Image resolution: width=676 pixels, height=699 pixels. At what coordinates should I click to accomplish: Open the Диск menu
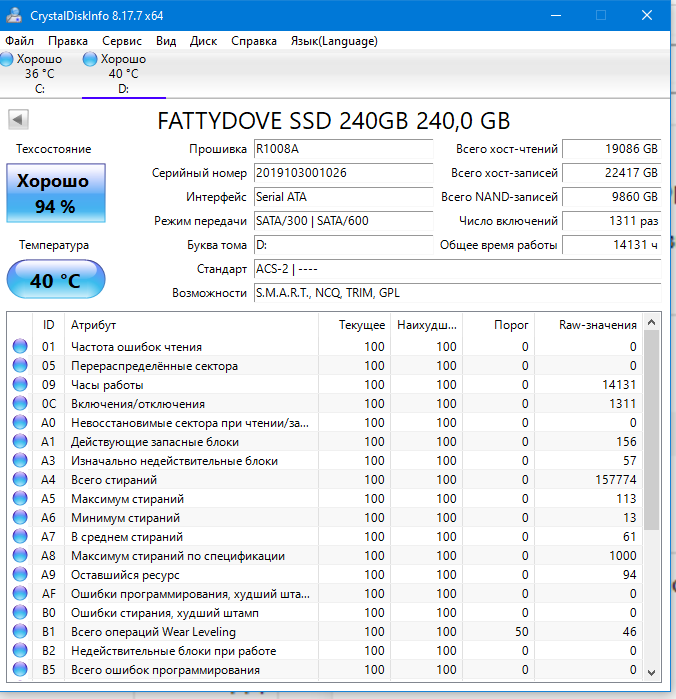203,41
